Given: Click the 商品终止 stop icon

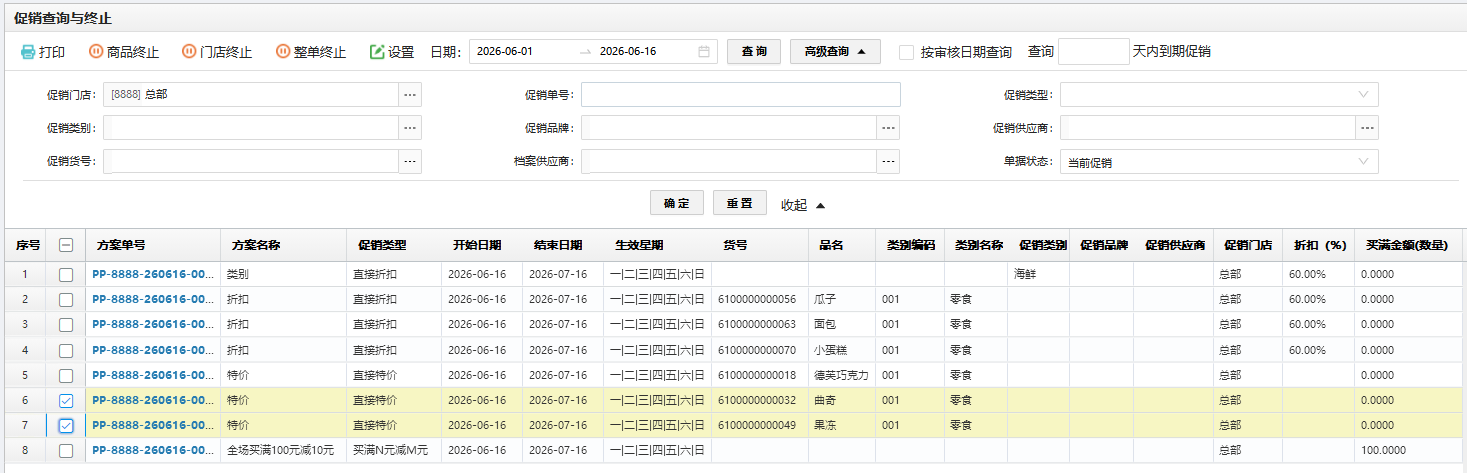Looking at the screenshot, I should tap(96, 52).
